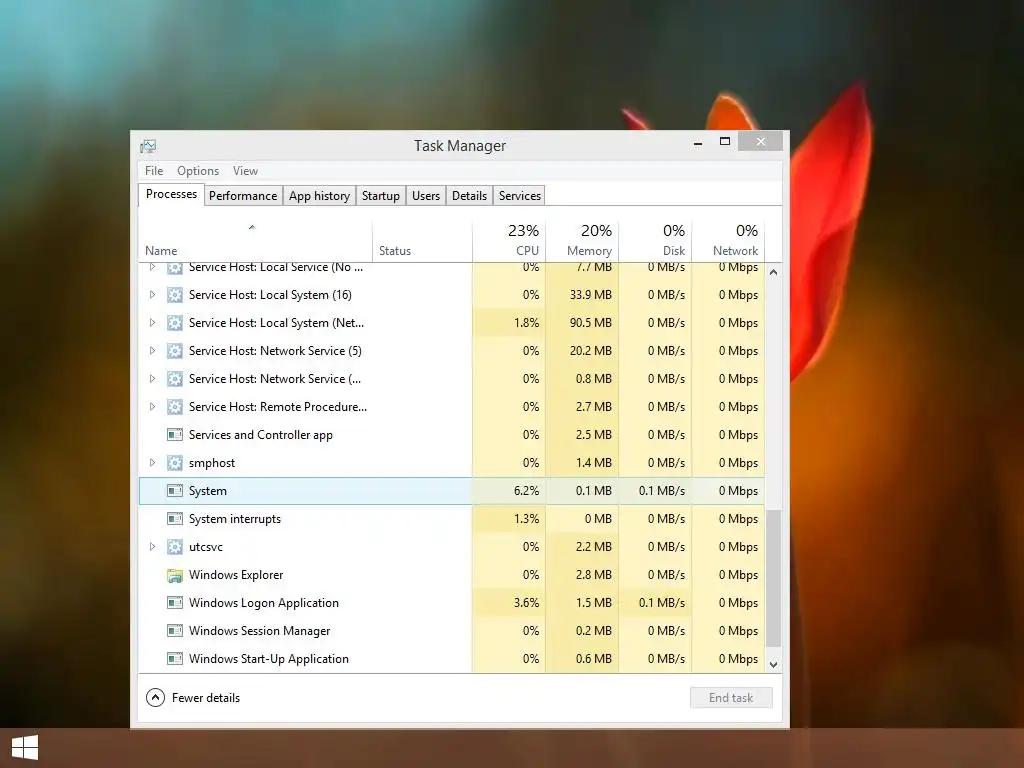Viewport: 1024px width, 768px height.
Task: Click the Fewer details circle arrow icon
Action: [x=155, y=698]
